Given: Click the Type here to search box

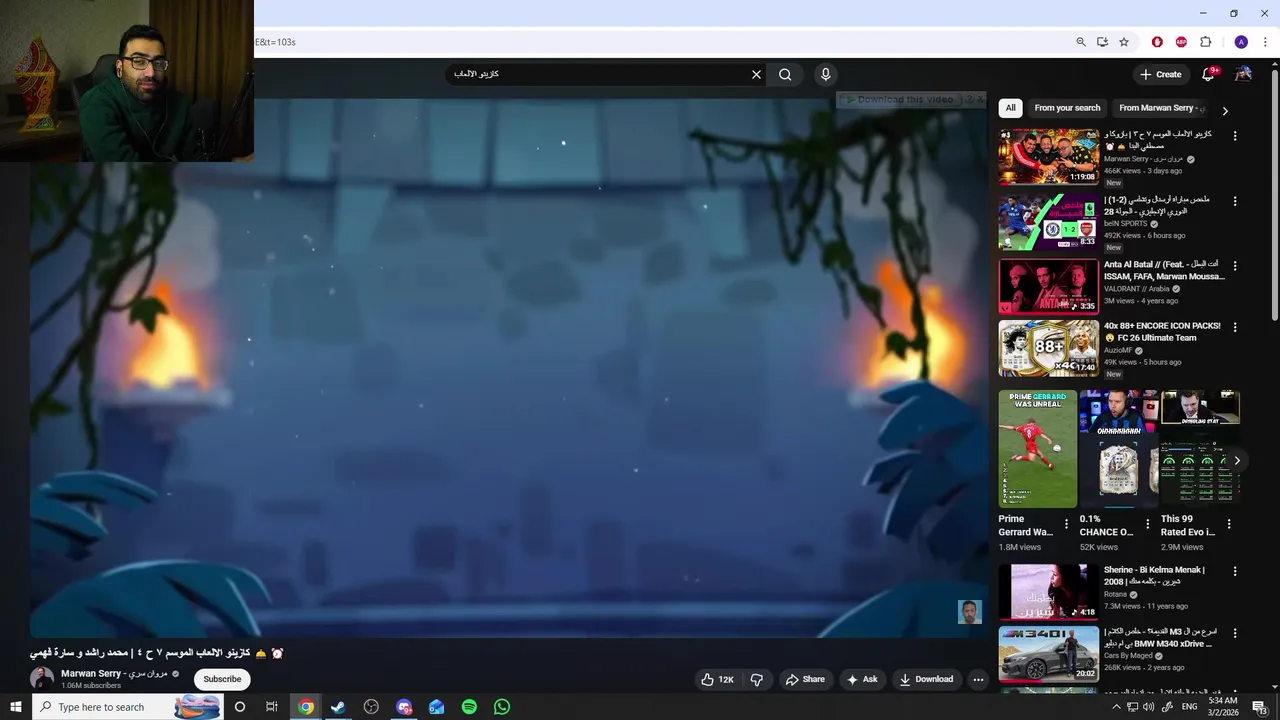Looking at the screenshot, I should coord(126,707).
